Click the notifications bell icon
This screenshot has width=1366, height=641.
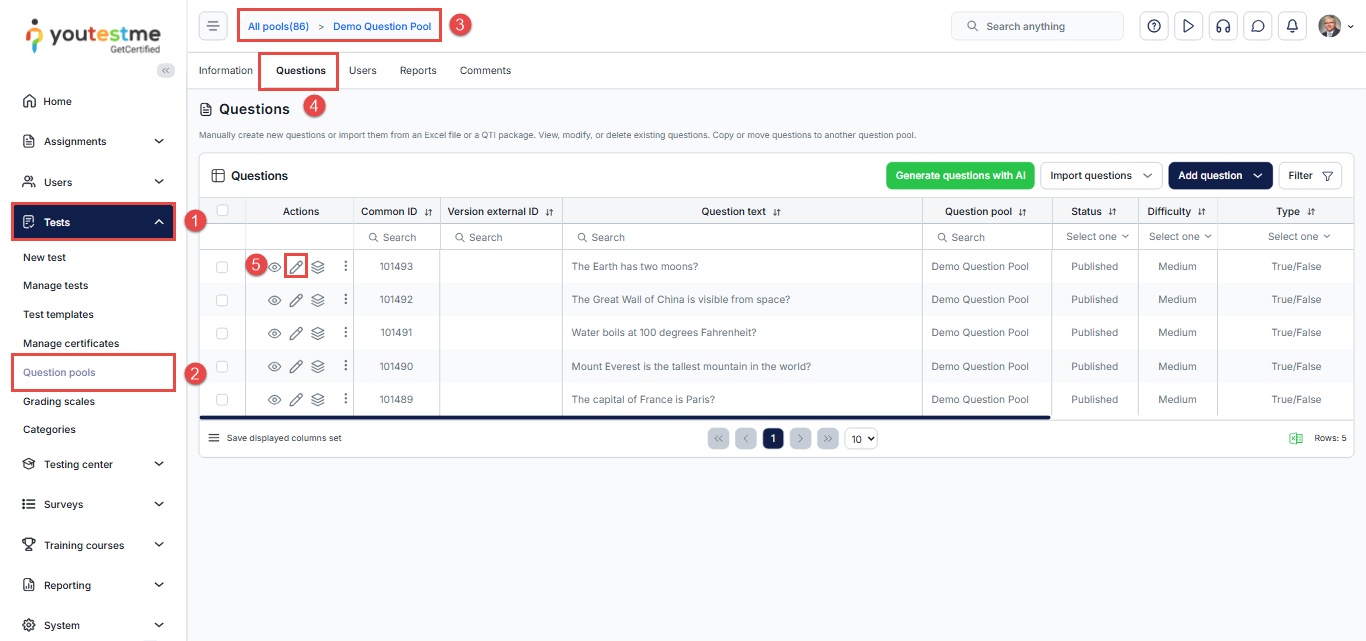click(1292, 26)
